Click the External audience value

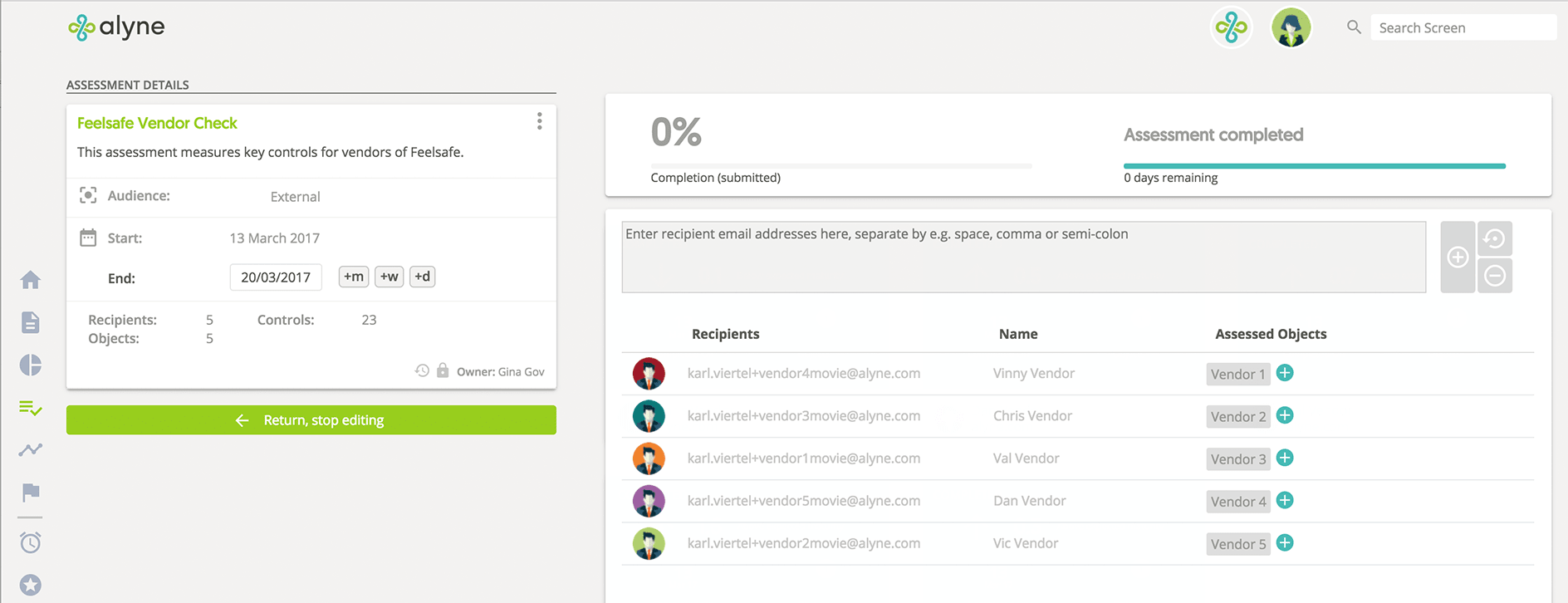click(295, 197)
